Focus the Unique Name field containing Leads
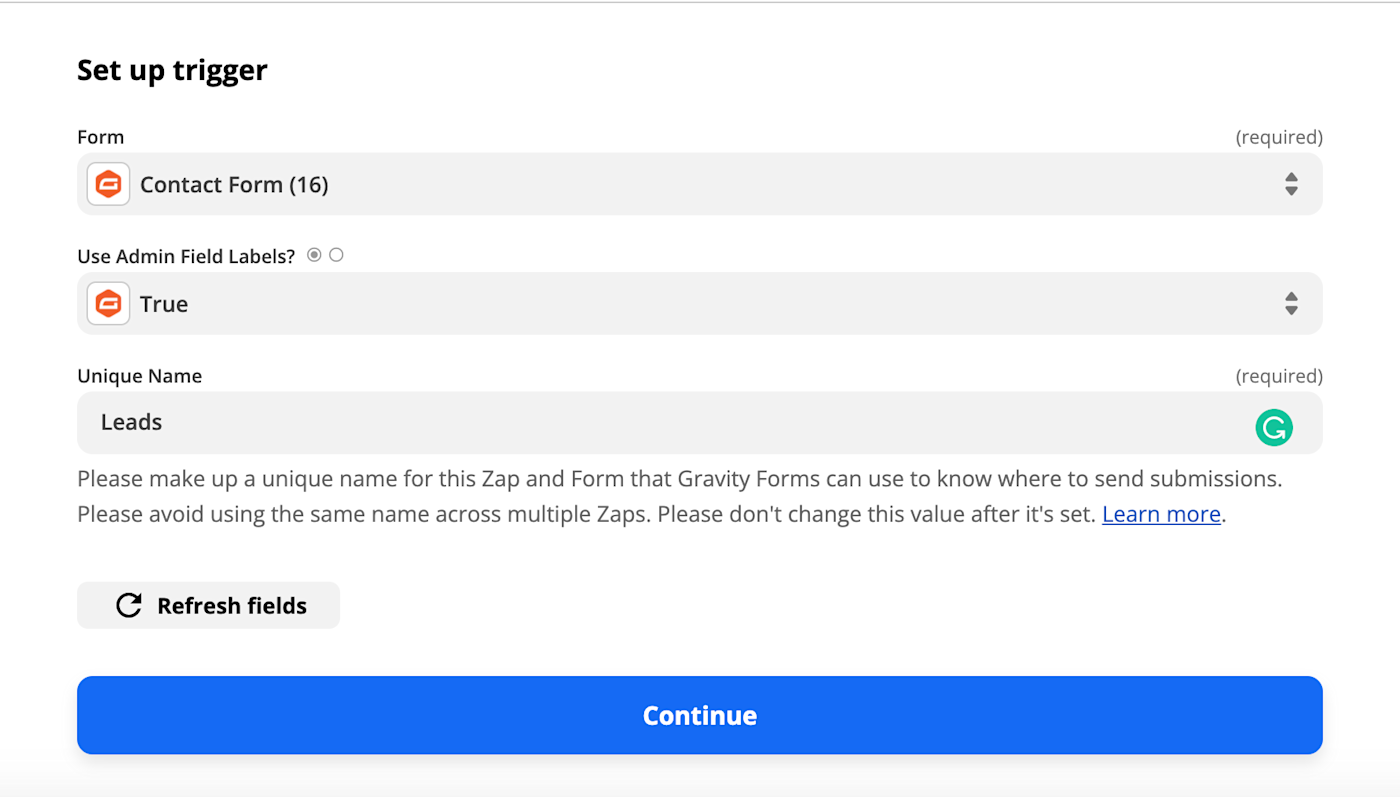1400x797 pixels. [x=660, y=422]
